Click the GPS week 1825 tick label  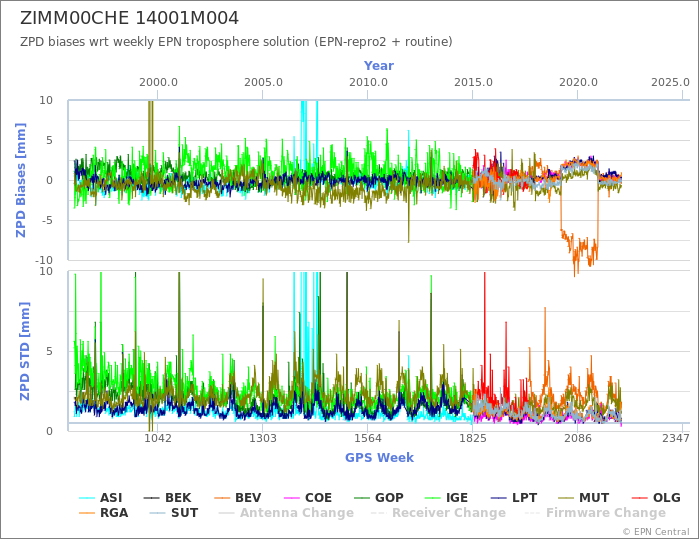pos(473,438)
